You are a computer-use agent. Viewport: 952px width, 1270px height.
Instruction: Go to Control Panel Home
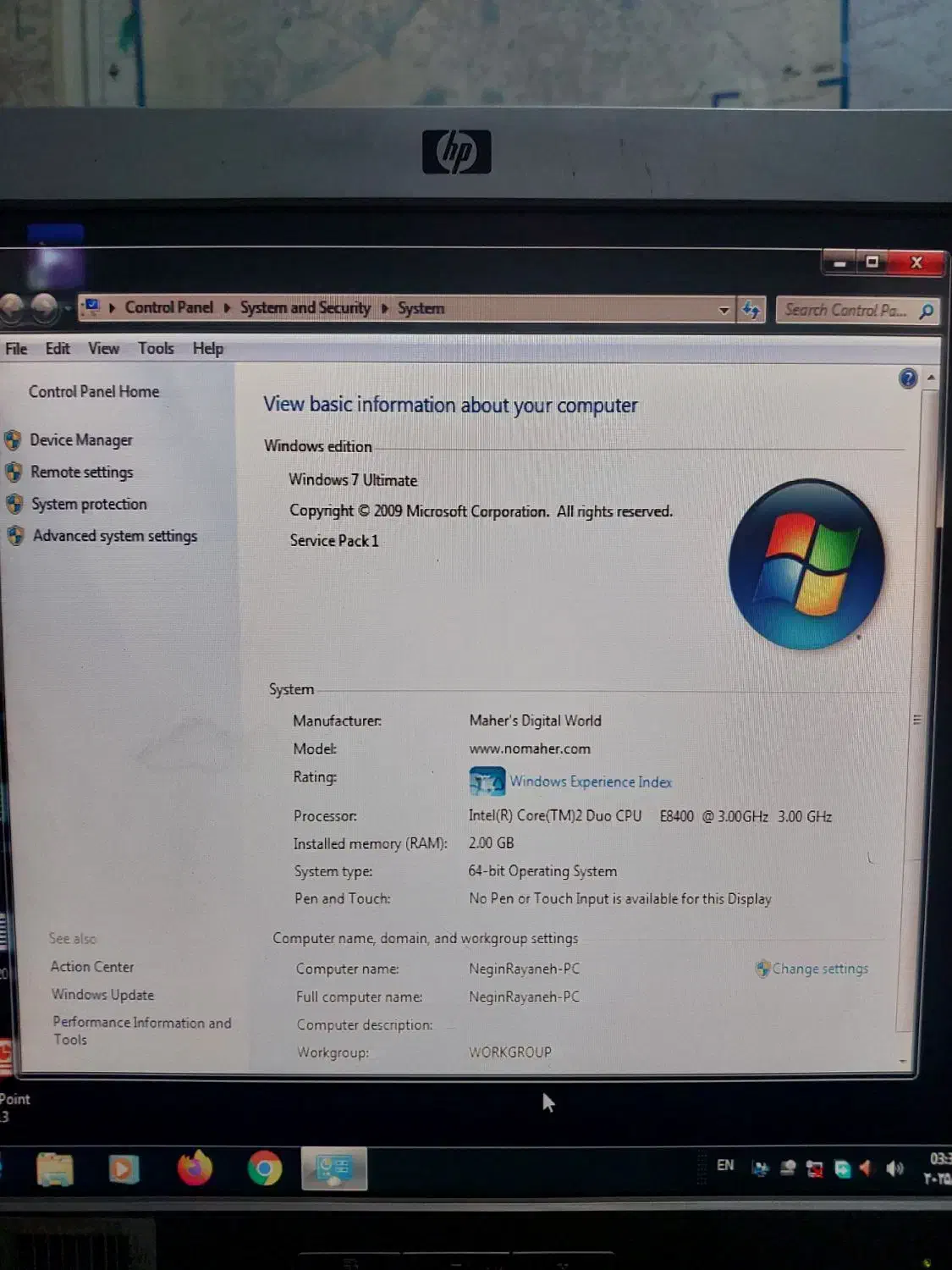94,391
